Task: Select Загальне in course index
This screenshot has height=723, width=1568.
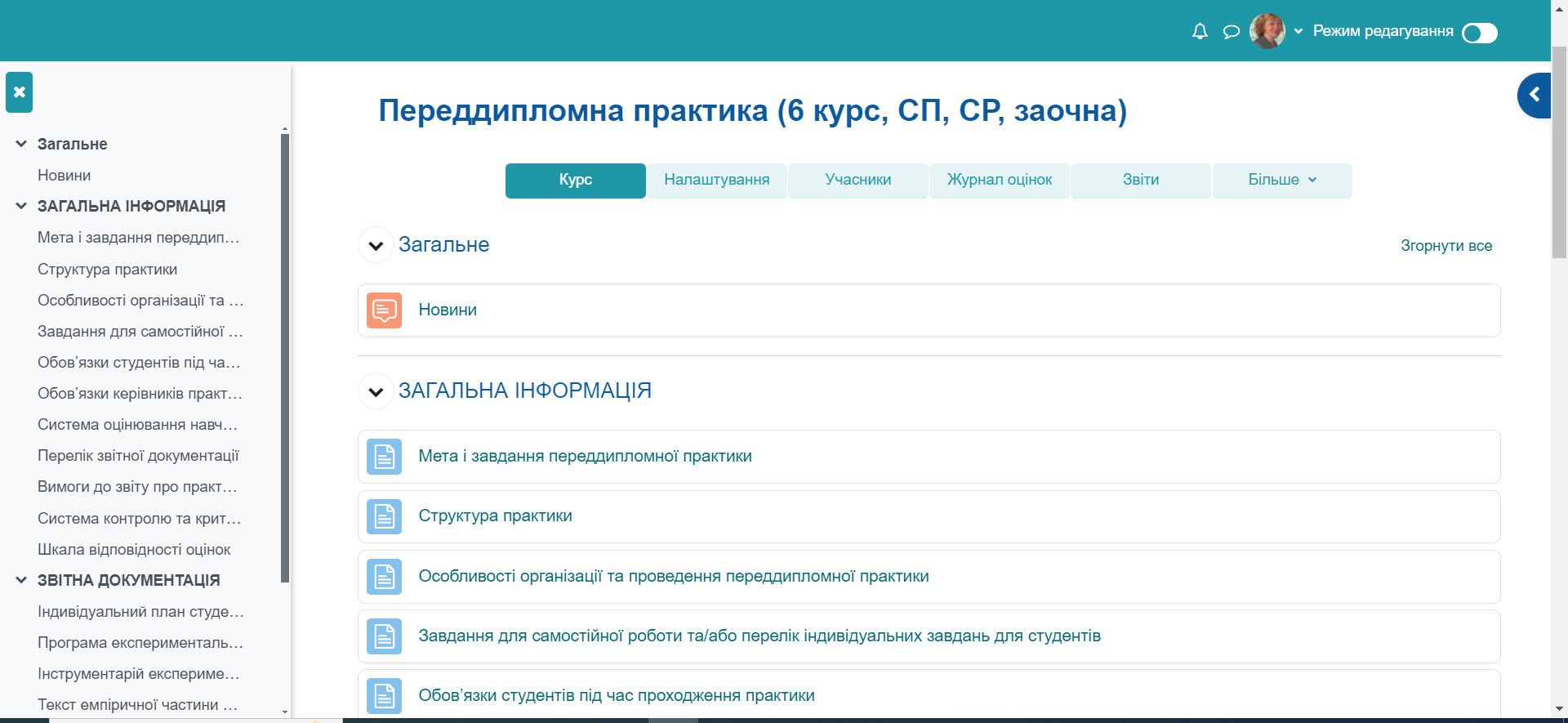Action: pyautogui.click(x=73, y=144)
